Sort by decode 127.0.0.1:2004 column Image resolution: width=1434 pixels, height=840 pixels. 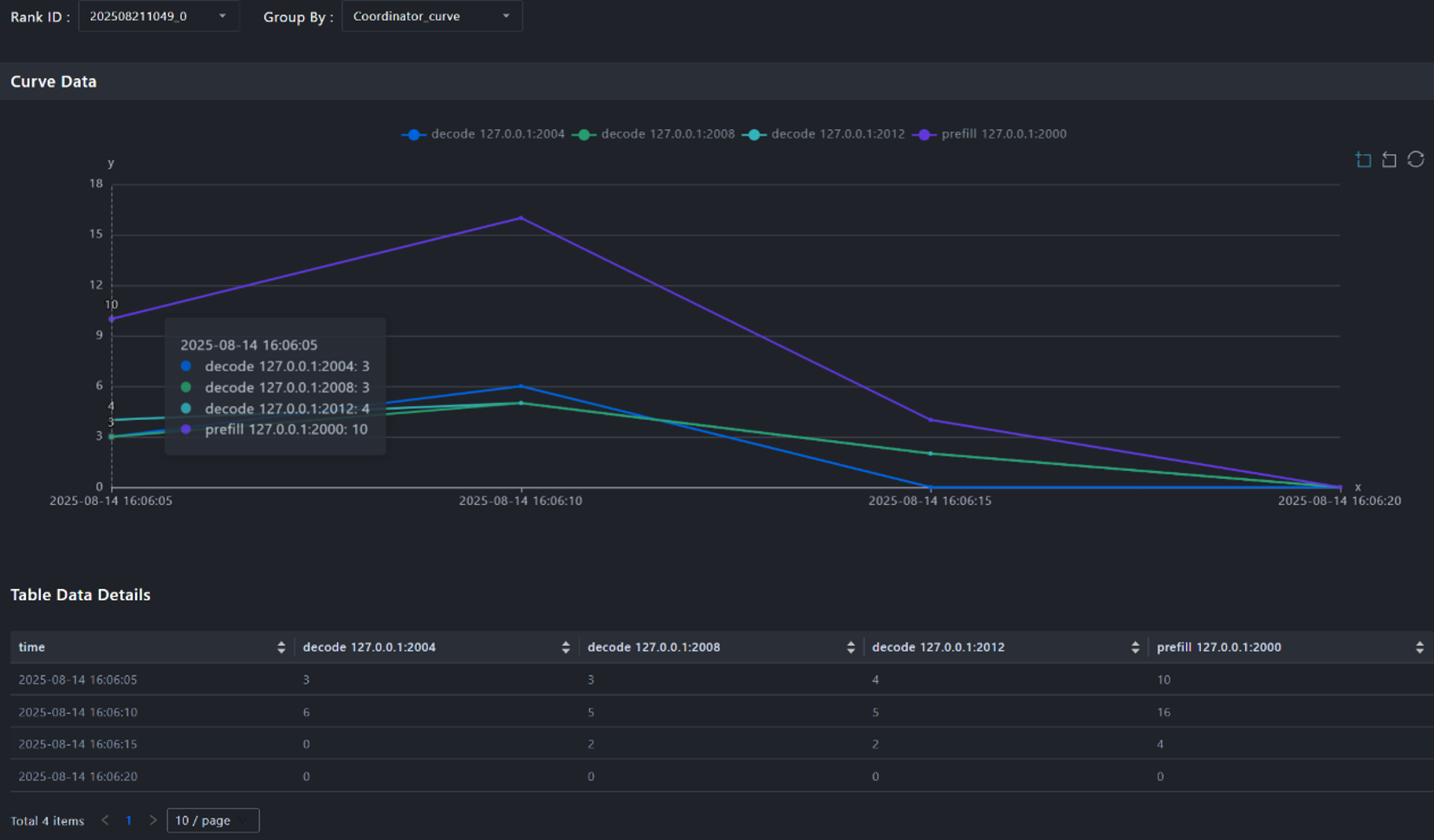point(565,648)
